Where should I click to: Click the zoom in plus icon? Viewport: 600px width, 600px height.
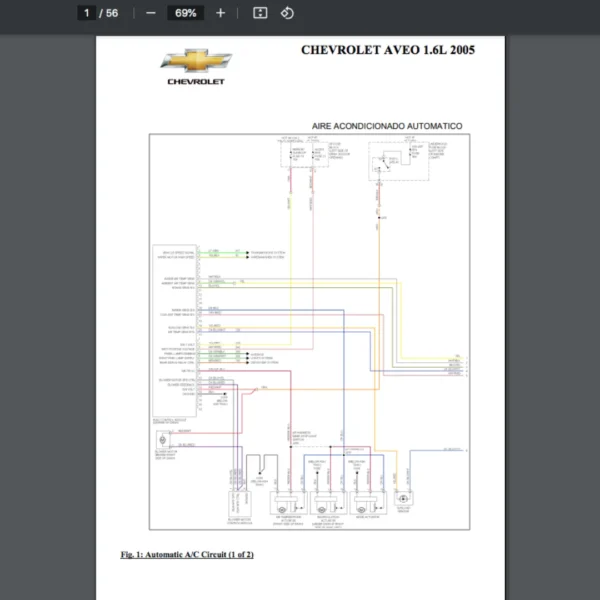point(221,13)
